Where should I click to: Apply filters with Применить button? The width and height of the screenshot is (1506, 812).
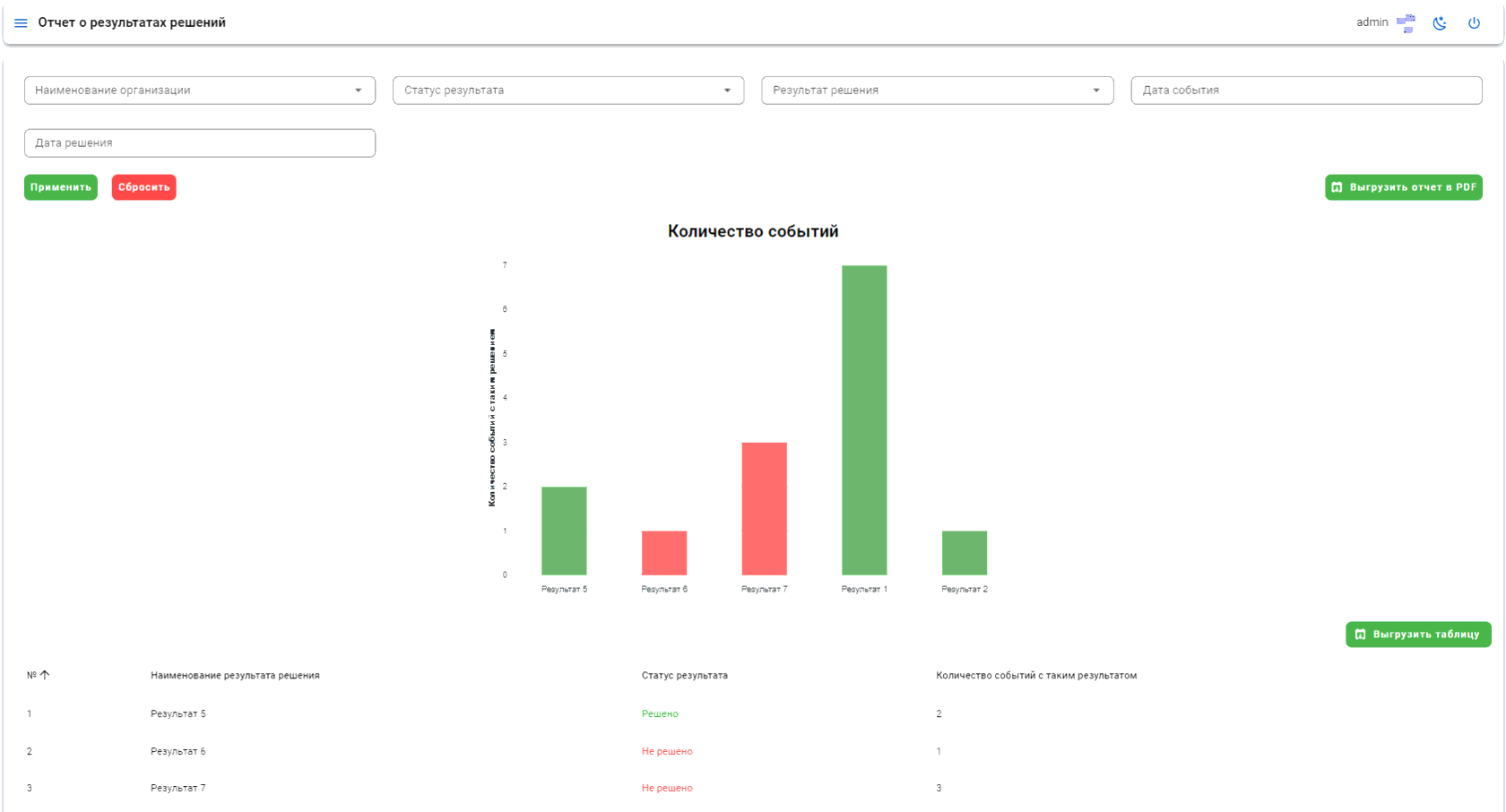coord(61,187)
